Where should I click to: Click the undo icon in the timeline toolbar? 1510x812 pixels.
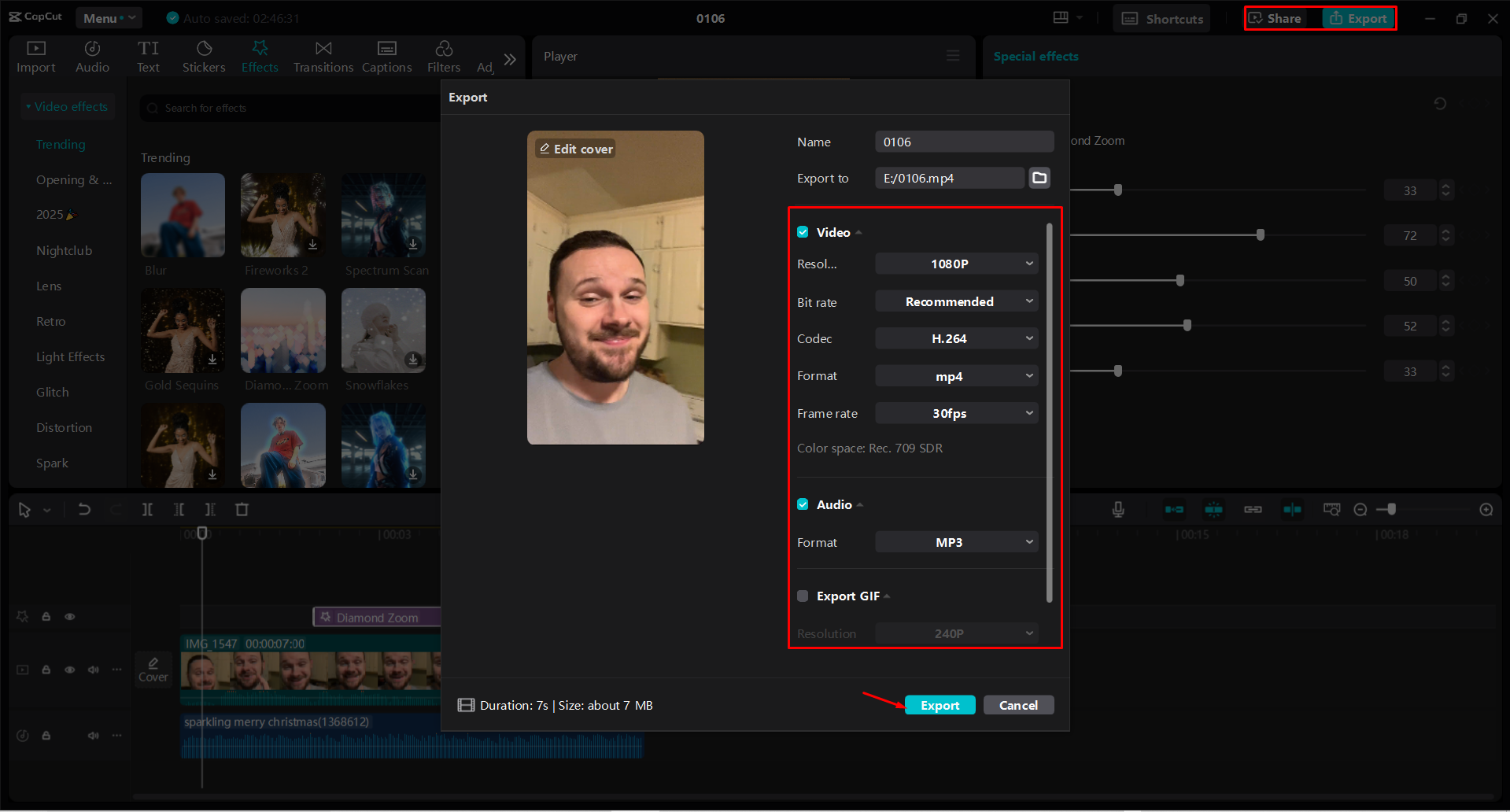(x=84, y=509)
